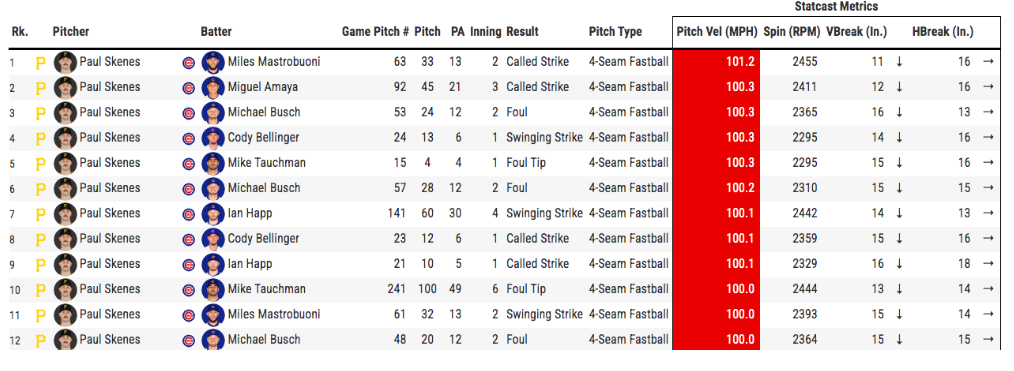
Task: Click the Pirates logo in row 12
Action: (x=41, y=341)
